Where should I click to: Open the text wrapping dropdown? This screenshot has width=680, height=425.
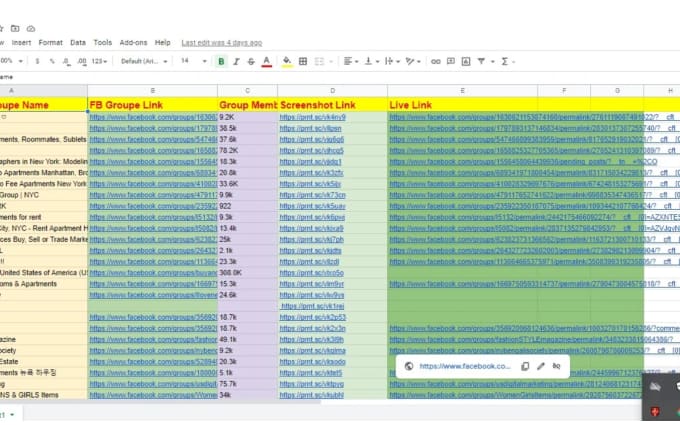[x=392, y=62]
